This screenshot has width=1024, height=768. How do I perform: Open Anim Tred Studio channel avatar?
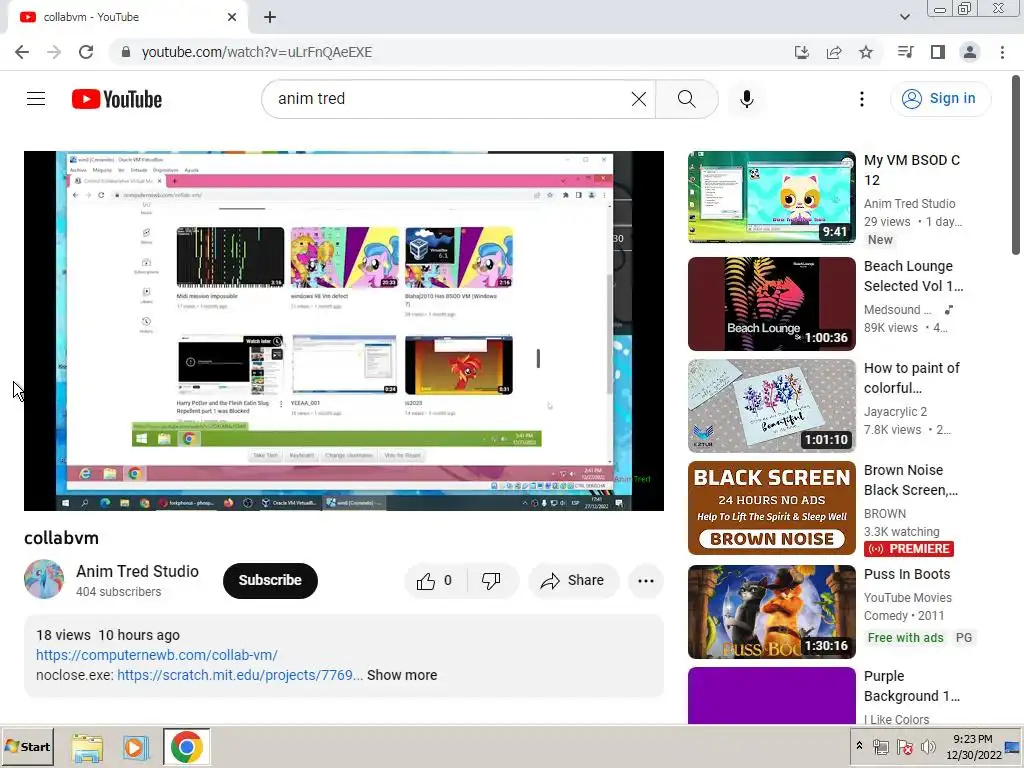click(x=44, y=579)
